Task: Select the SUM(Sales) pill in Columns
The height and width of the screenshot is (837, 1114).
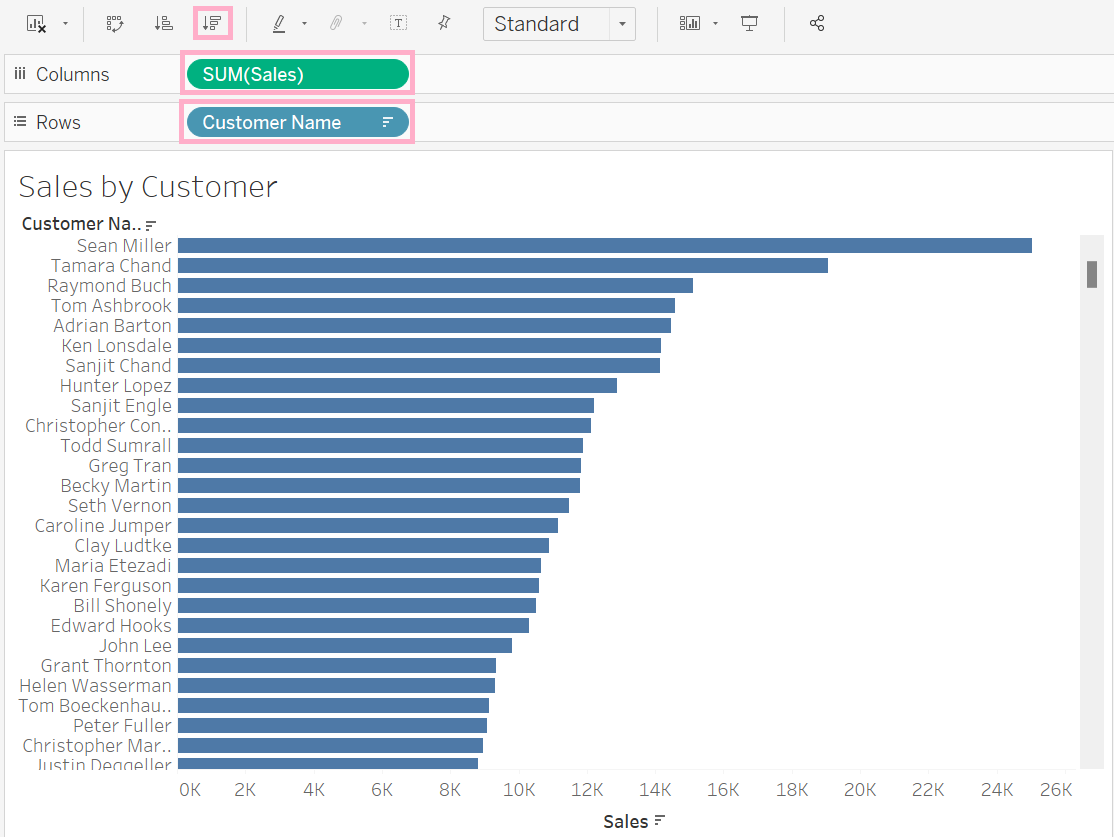Action: point(298,75)
